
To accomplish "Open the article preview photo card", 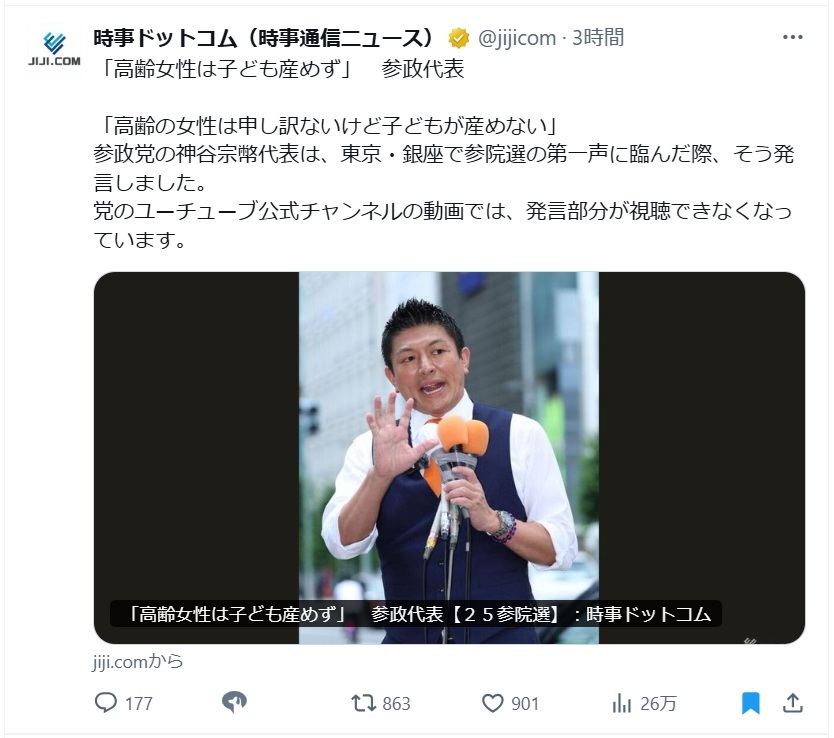I will point(449,457).
